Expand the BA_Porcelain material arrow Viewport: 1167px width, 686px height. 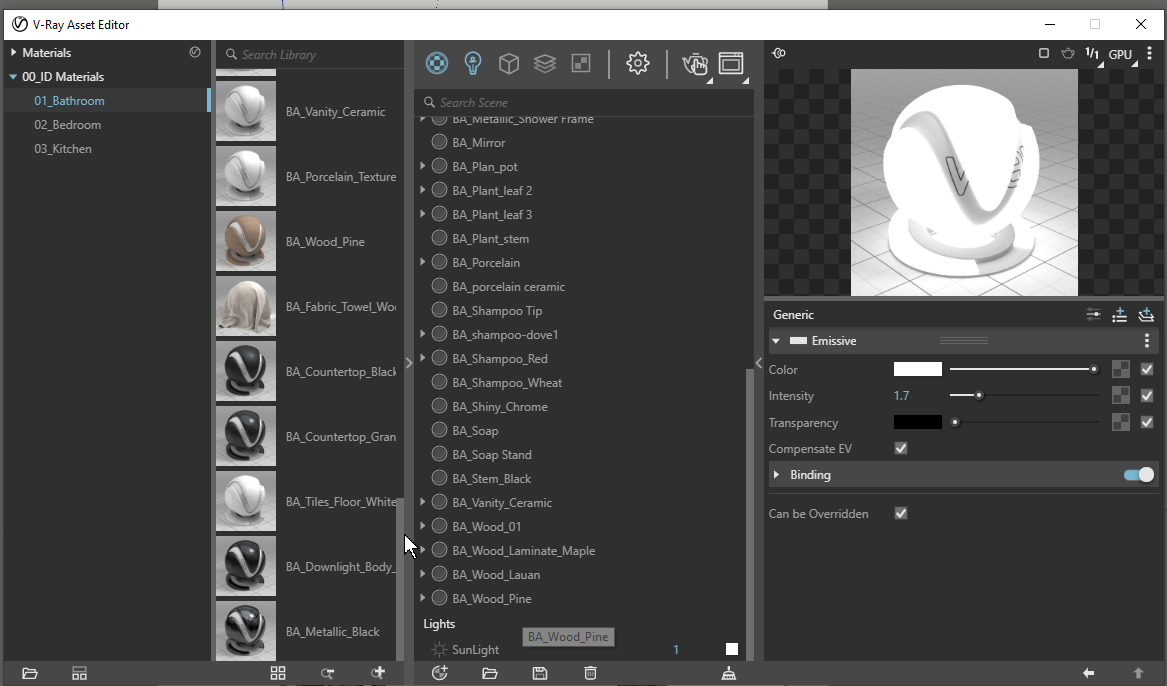(423, 262)
